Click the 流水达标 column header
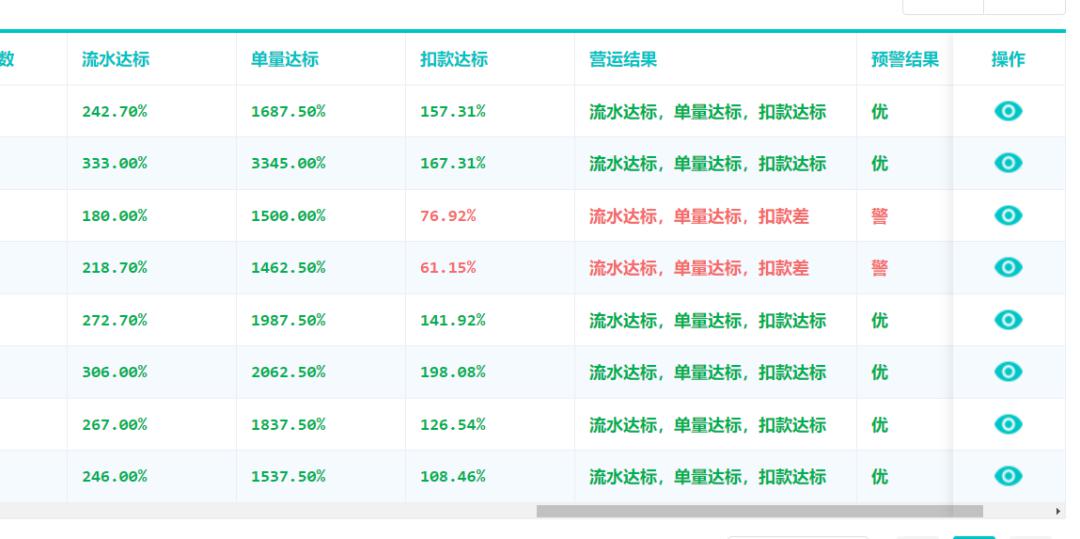This screenshot has width=1080, height=539. tap(115, 59)
